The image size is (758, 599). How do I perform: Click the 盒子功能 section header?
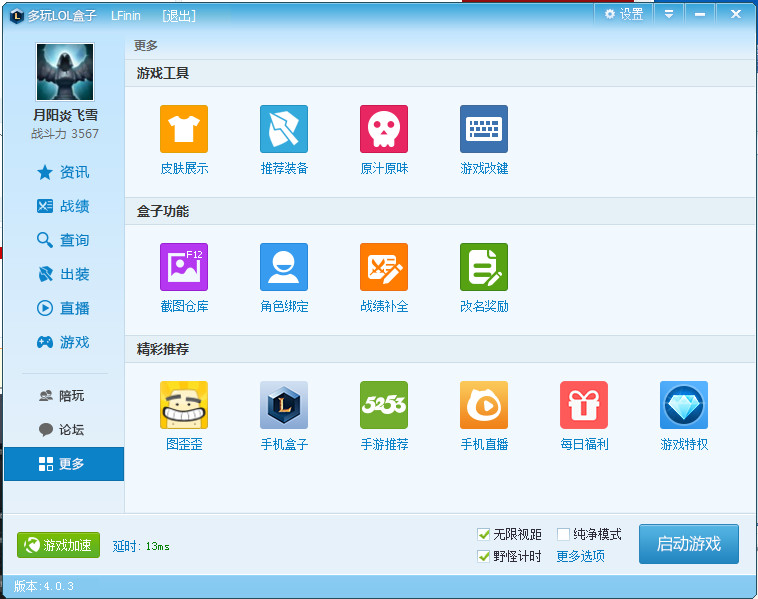(163, 211)
